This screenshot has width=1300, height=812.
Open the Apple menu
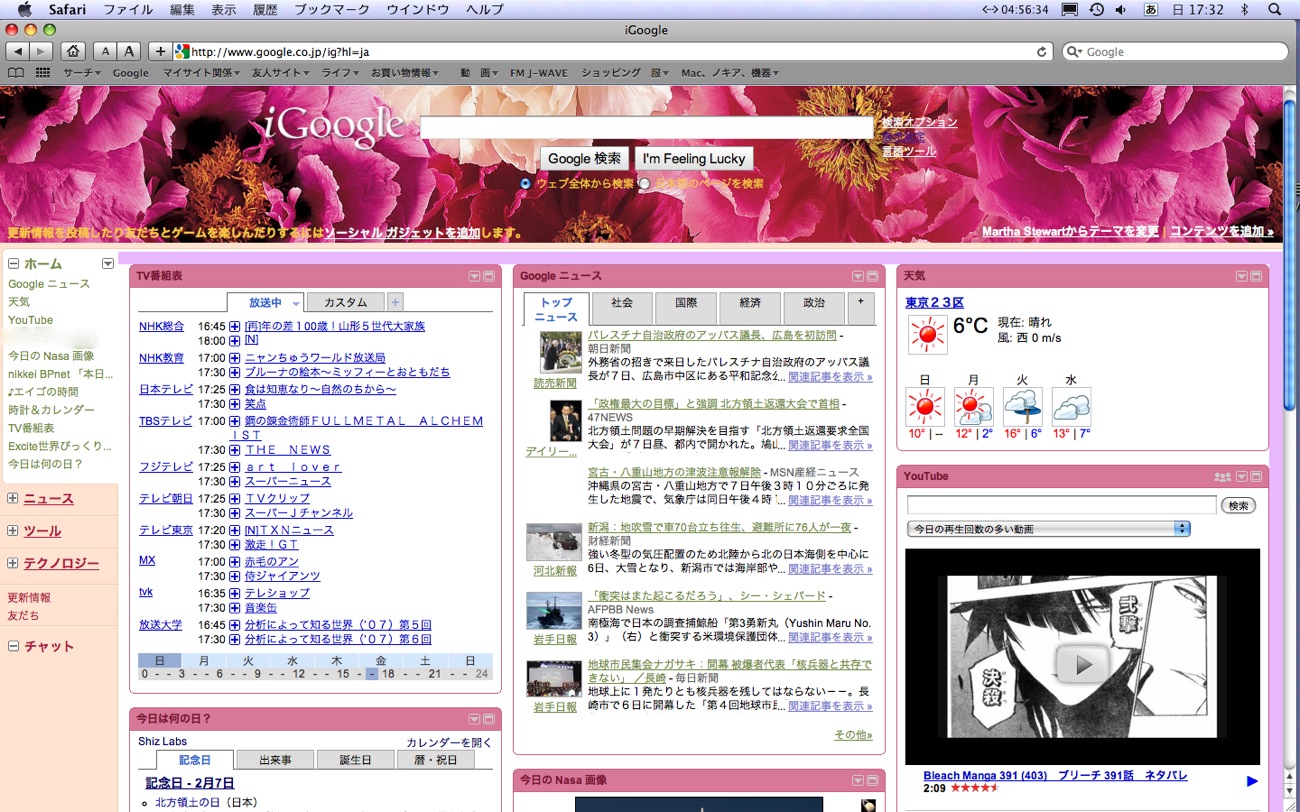[25, 9]
